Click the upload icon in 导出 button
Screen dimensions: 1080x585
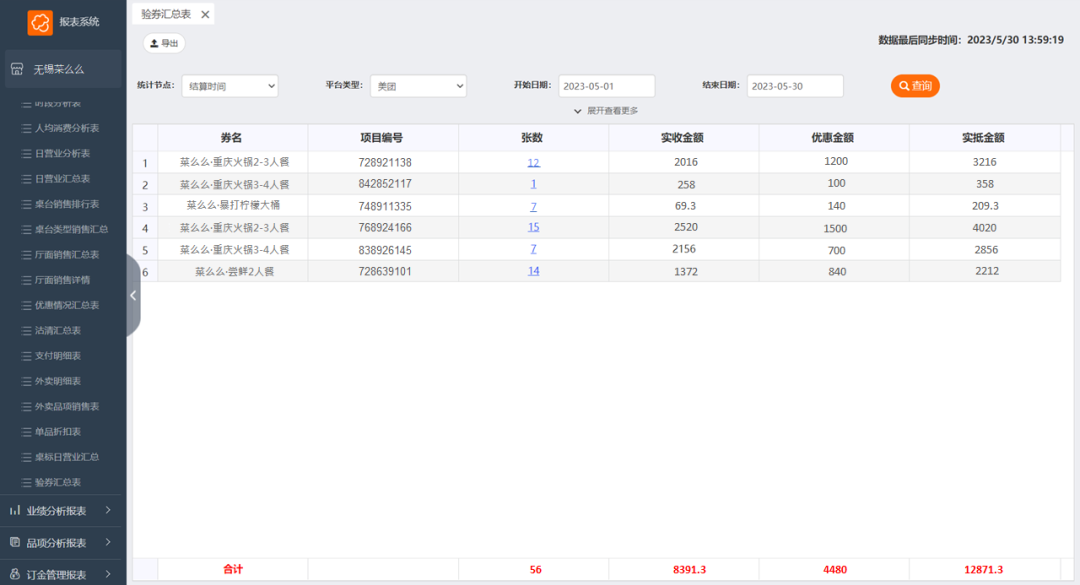(154, 43)
